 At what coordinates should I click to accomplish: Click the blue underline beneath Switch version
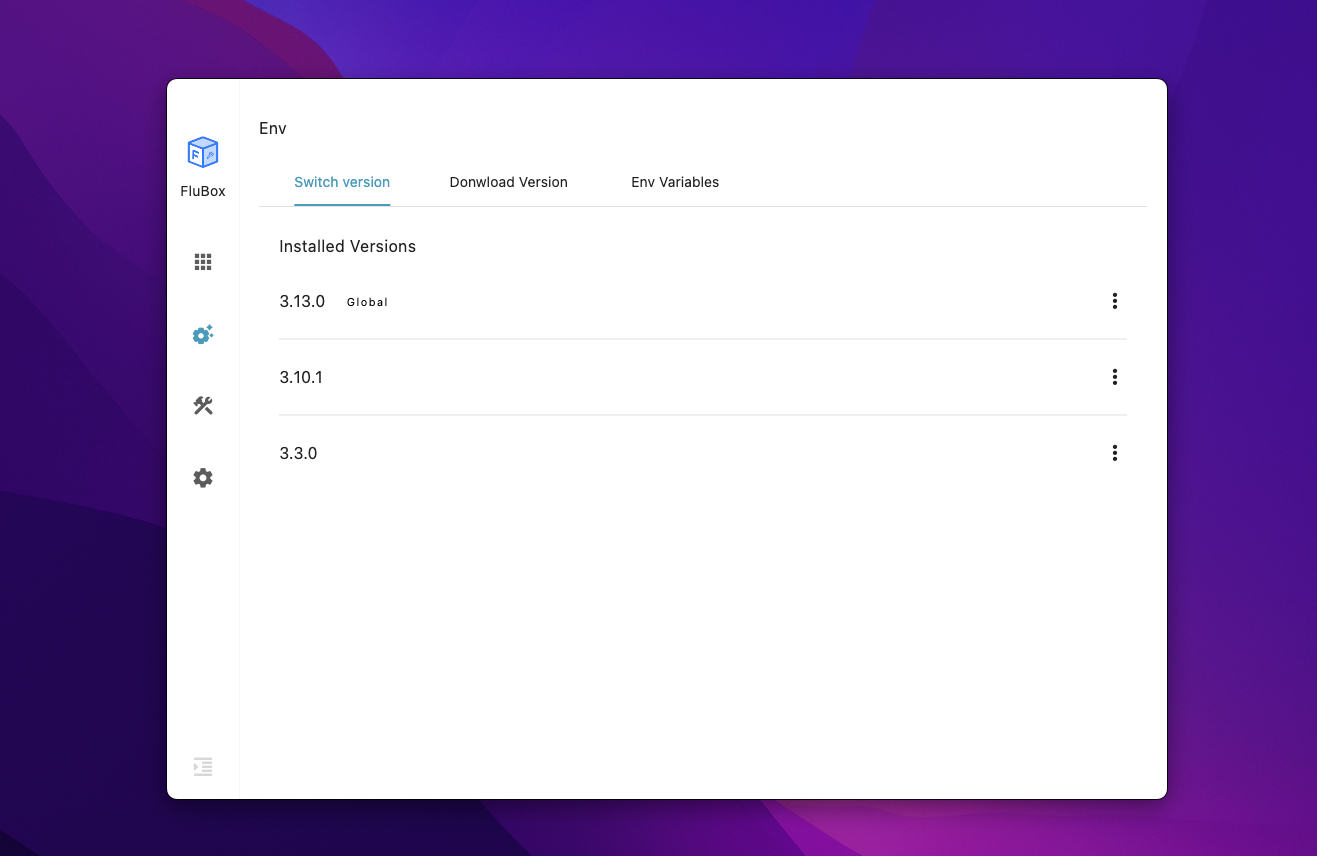point(342,204)
